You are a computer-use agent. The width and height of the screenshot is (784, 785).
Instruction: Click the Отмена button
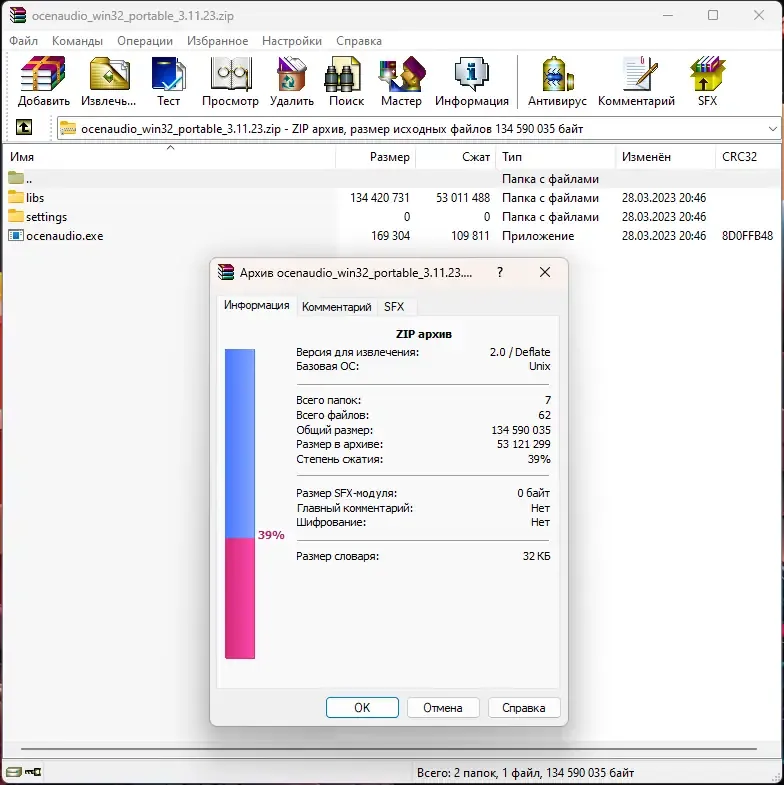tap(443, 707)
